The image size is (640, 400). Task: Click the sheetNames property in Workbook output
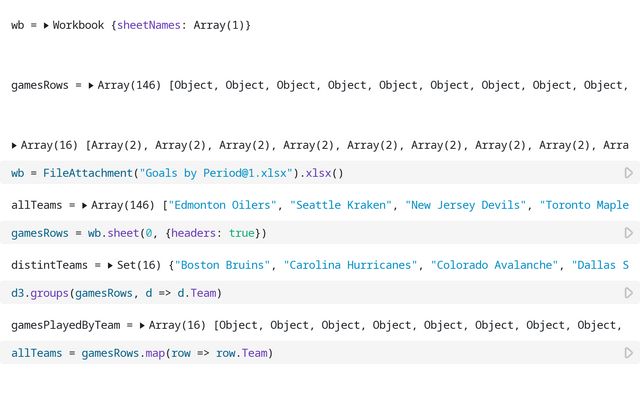[151, 25]
